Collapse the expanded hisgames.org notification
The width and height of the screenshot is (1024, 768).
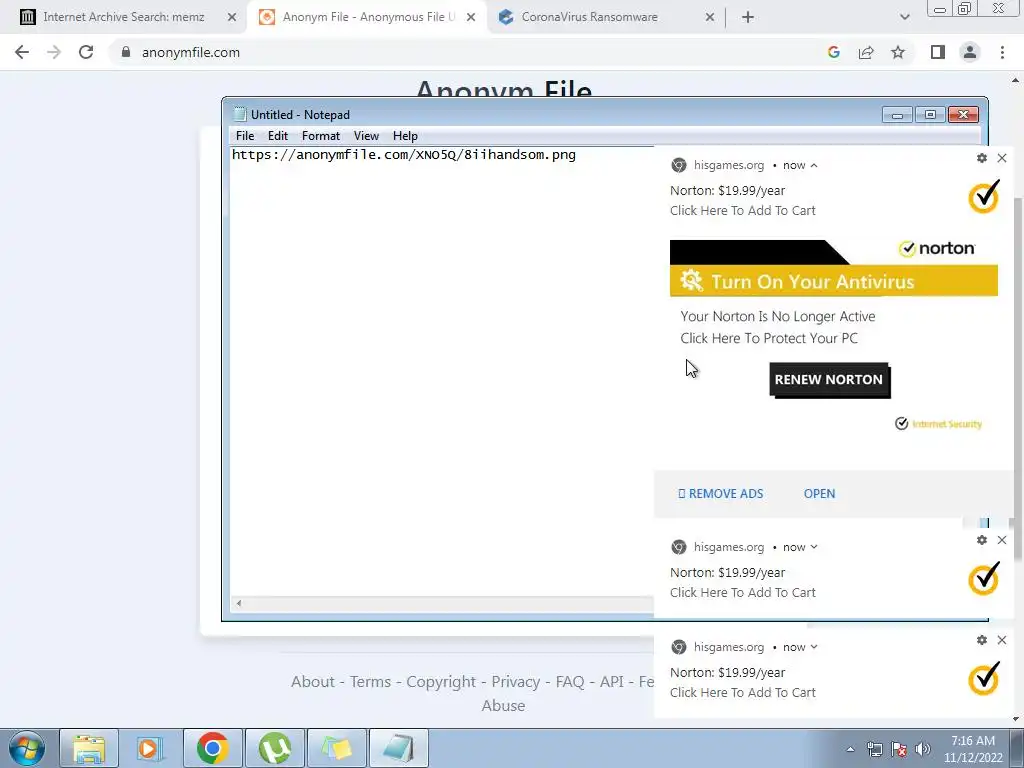814,165
